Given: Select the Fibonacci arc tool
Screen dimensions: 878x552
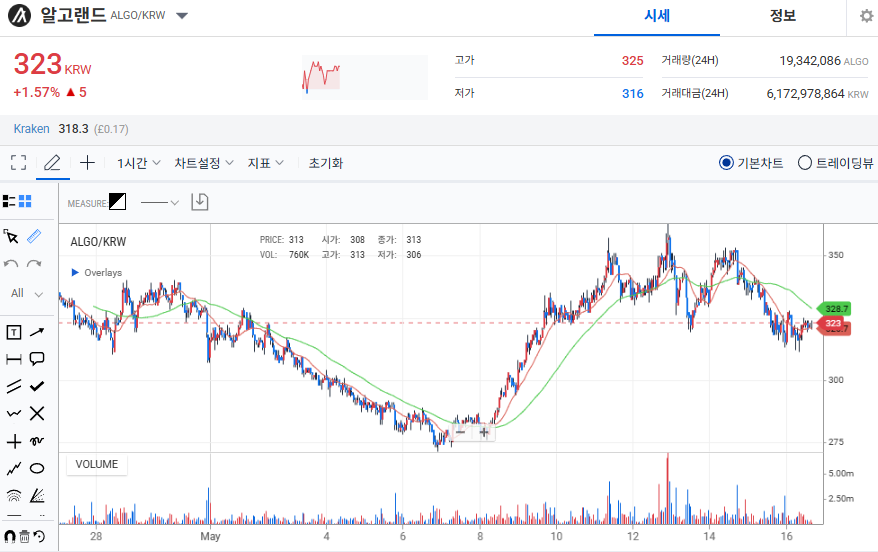Looking at the screenshot, I should (x=14, y=495).
